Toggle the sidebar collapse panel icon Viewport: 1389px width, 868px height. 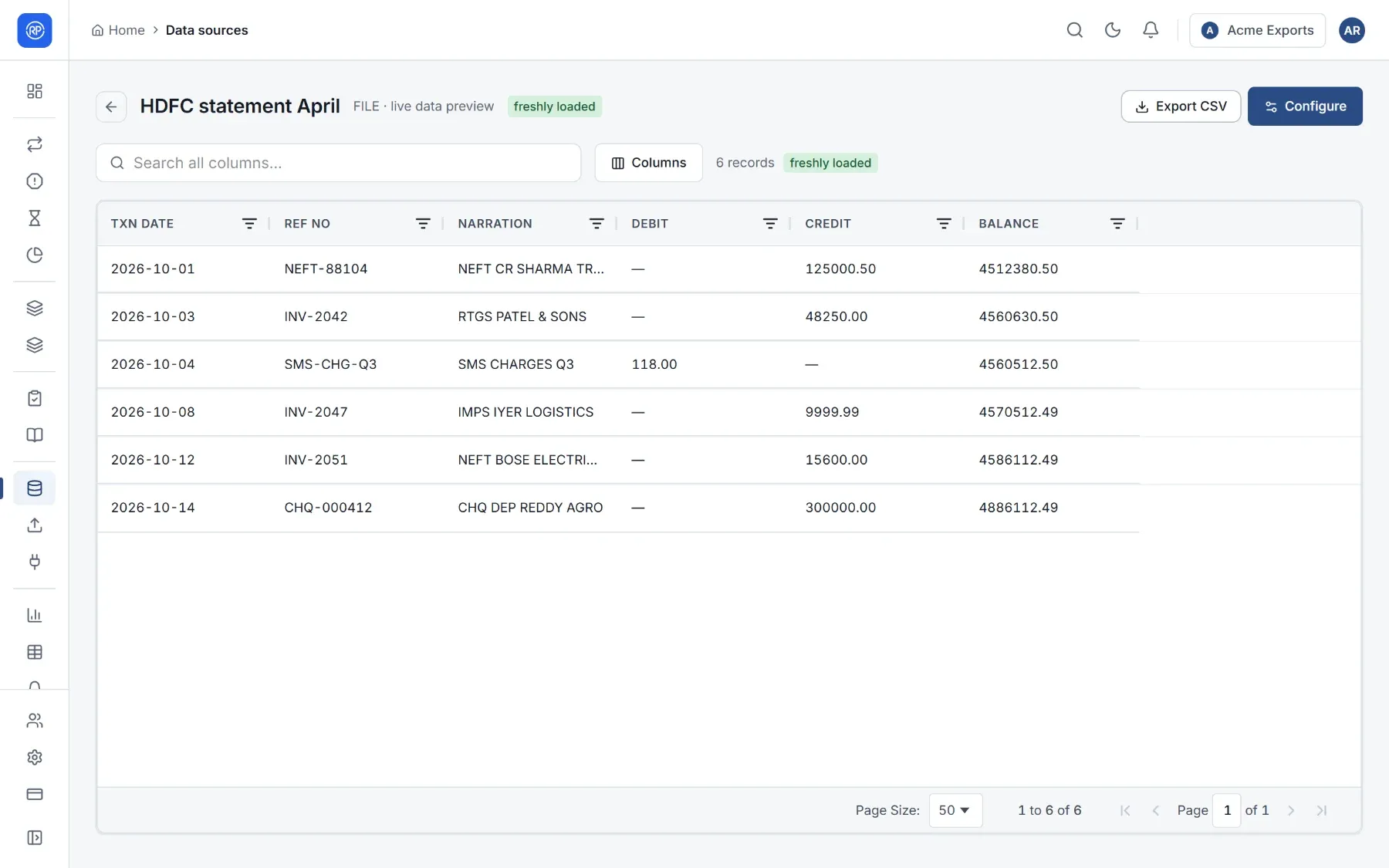coord(35,838)
